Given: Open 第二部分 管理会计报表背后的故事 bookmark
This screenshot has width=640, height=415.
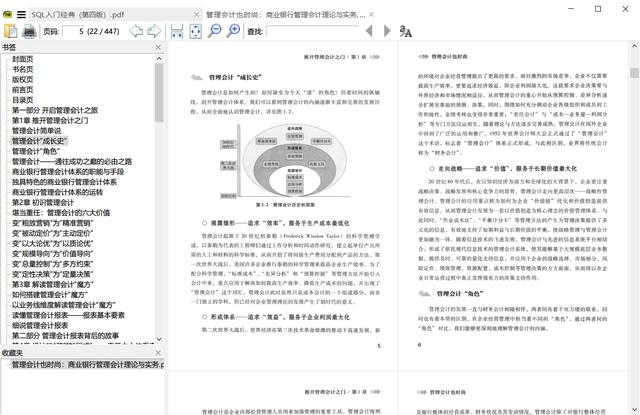Looking at the screenshot, I should 65,336.
